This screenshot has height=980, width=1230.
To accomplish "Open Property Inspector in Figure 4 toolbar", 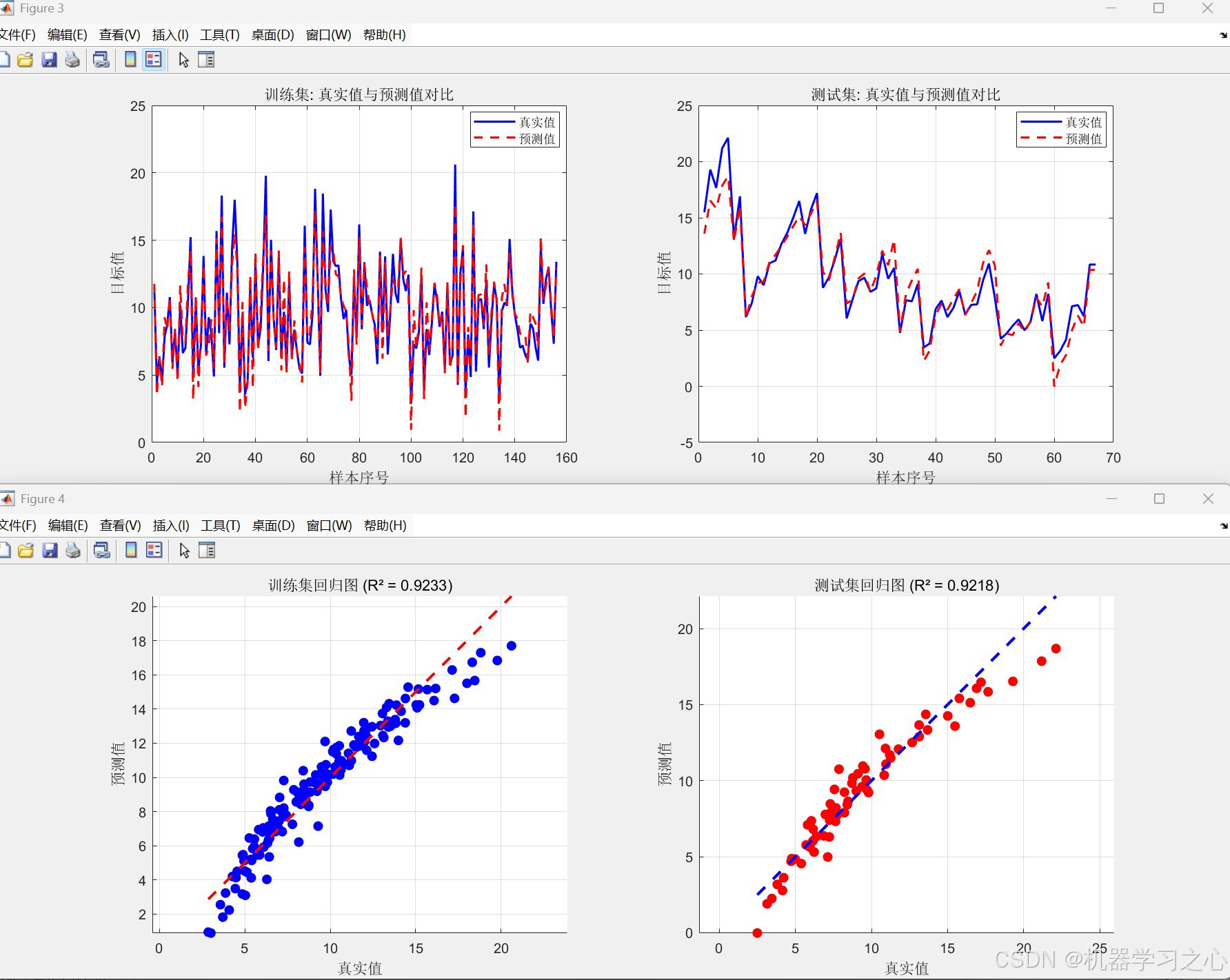I will point(207,550).
